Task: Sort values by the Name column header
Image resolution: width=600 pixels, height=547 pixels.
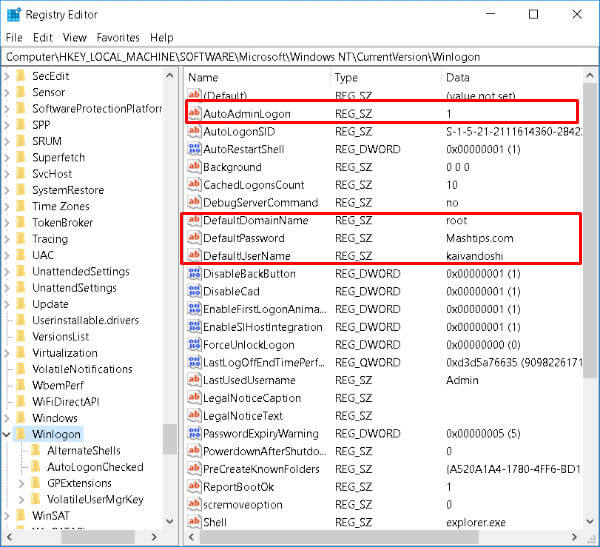Action: click(257, 77)
